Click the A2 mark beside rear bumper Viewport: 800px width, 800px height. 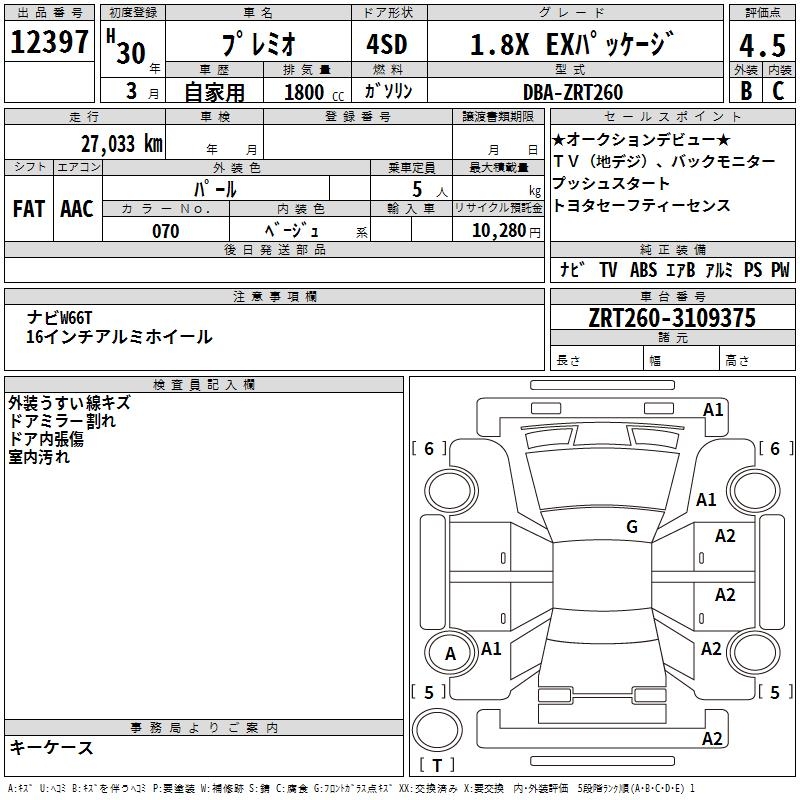[x=712, y=739]
